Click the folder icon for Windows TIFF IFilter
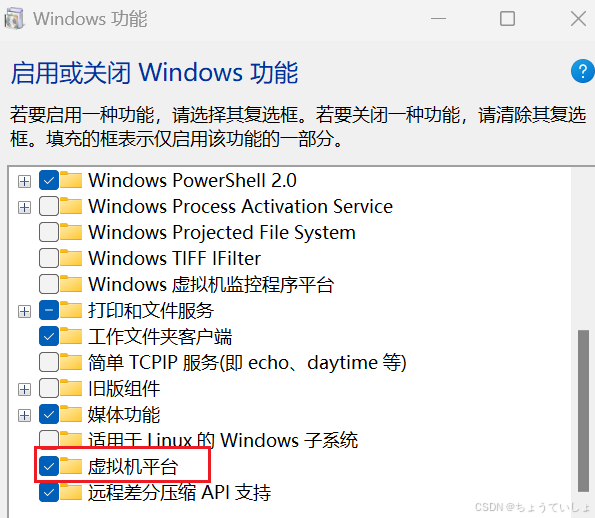The image size is (595, 518). (x=71, y=258)
